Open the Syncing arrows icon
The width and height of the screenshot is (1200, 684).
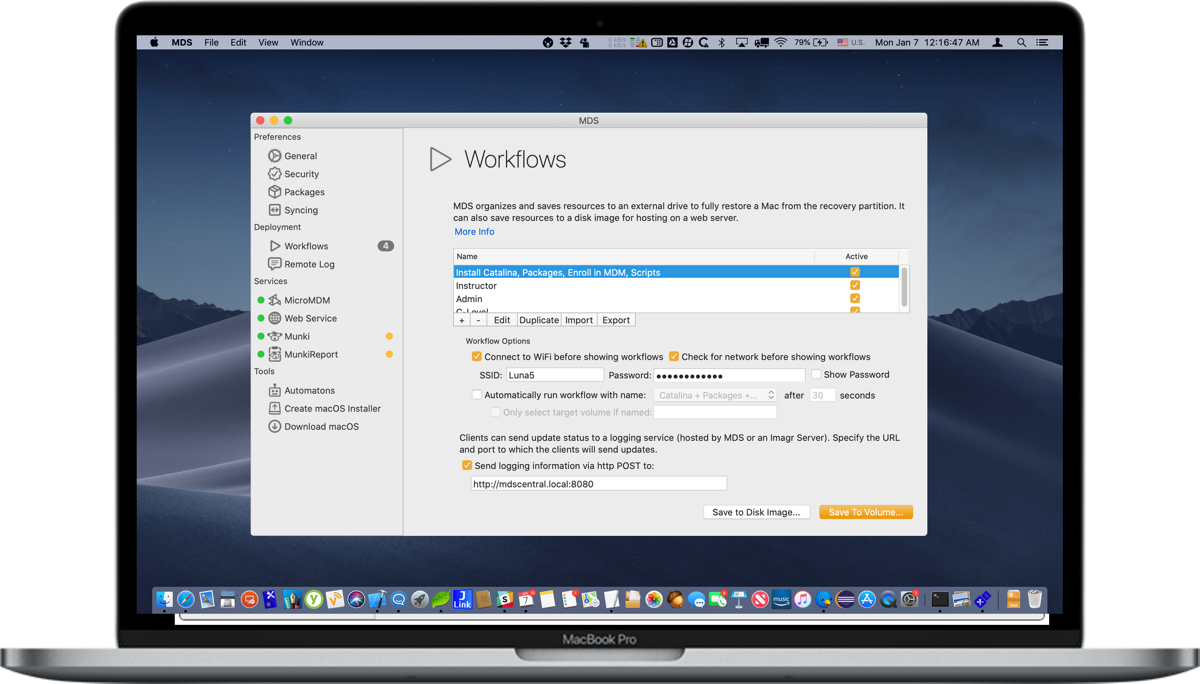(274, 210)
